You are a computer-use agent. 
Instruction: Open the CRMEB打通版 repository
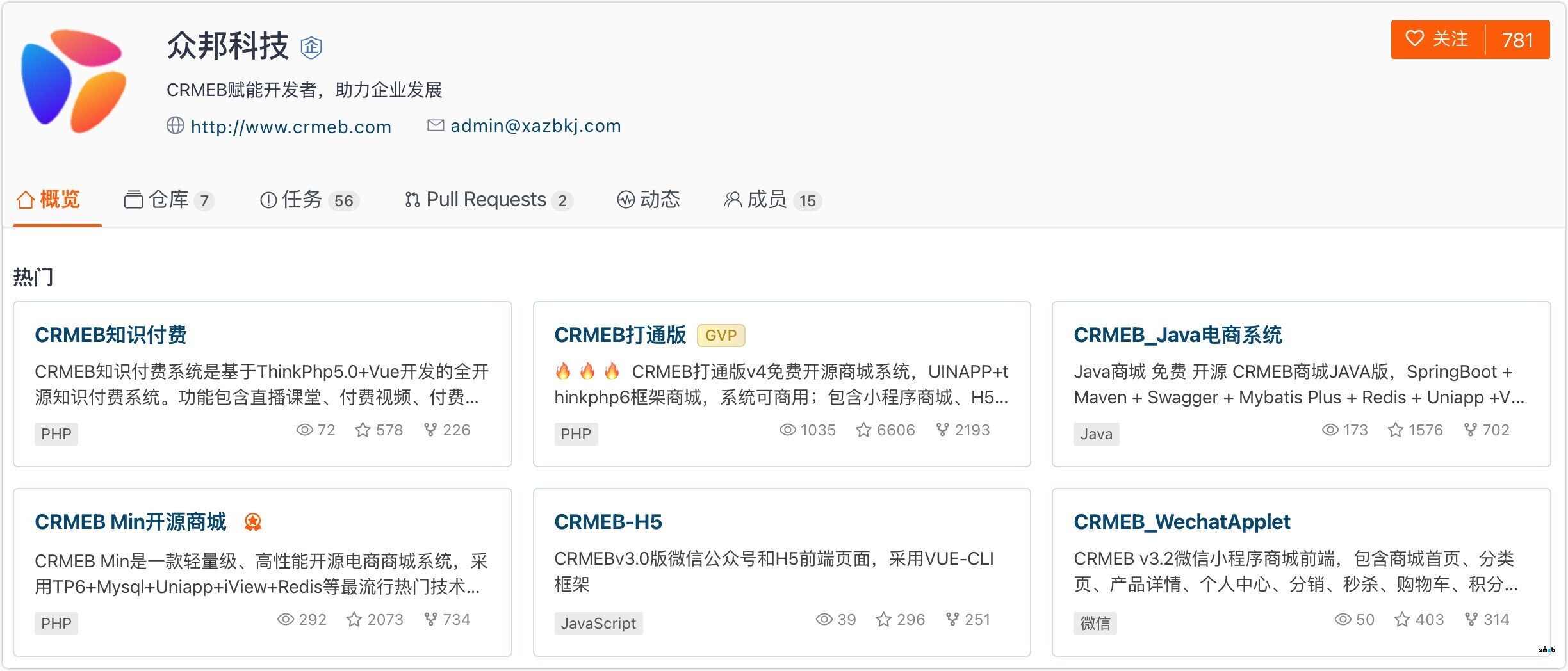(620, 335)
